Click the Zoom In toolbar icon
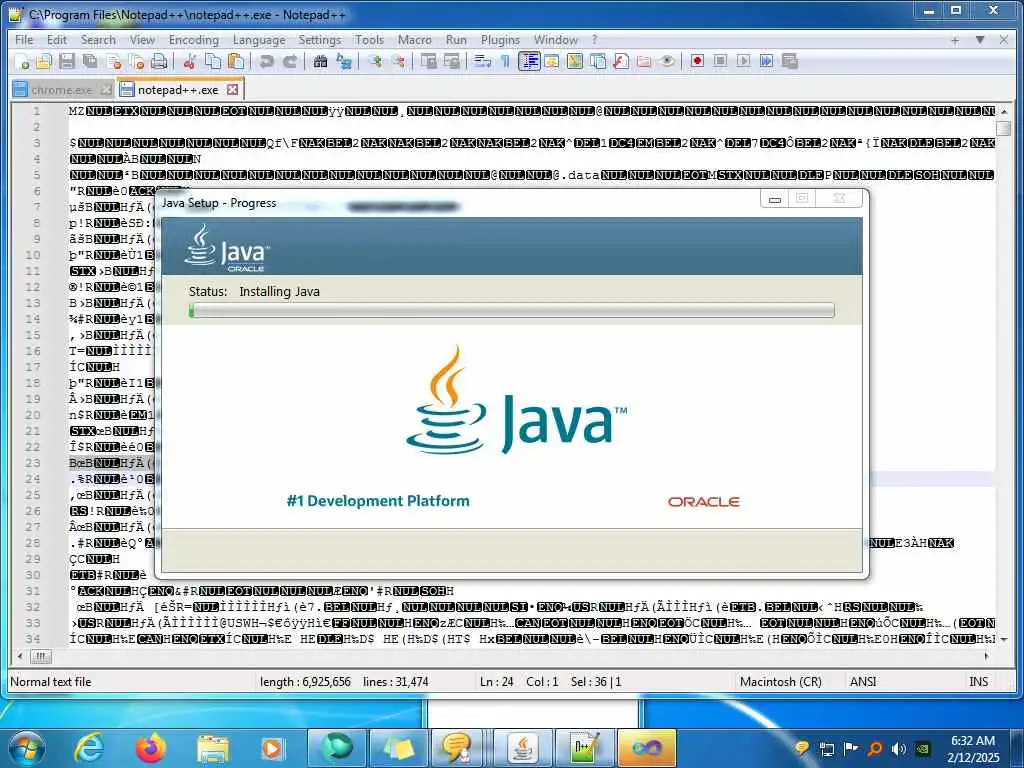The width and height of the screenshot is (1024, 768). pos(374,61)
